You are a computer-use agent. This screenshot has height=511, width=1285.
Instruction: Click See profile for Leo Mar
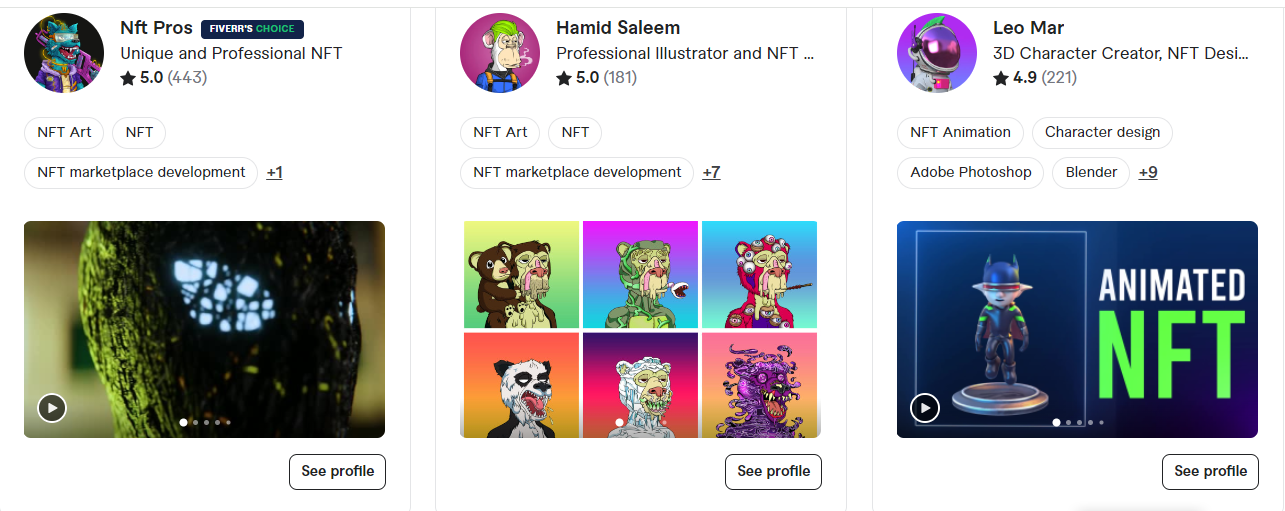1210,471
